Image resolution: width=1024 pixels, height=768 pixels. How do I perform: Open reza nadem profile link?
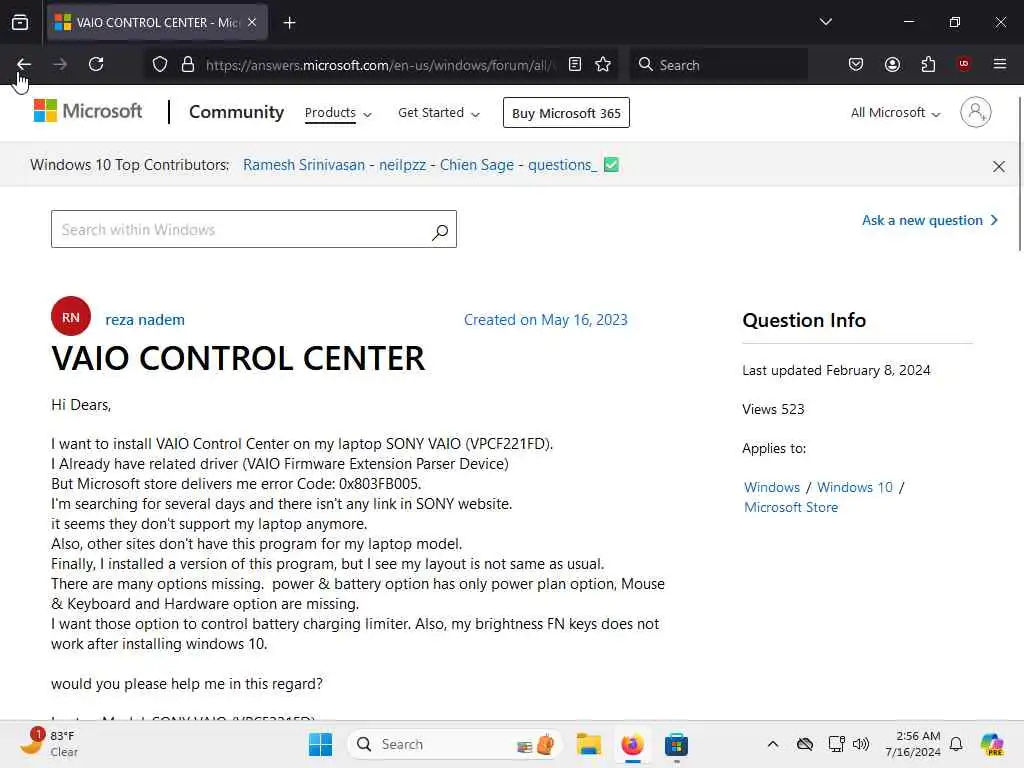click(x=145, y=320)
